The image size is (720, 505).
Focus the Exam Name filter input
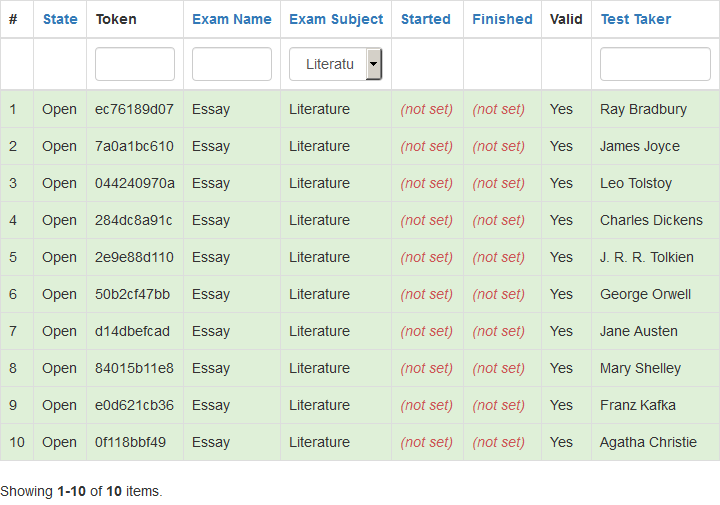point(231,64)
